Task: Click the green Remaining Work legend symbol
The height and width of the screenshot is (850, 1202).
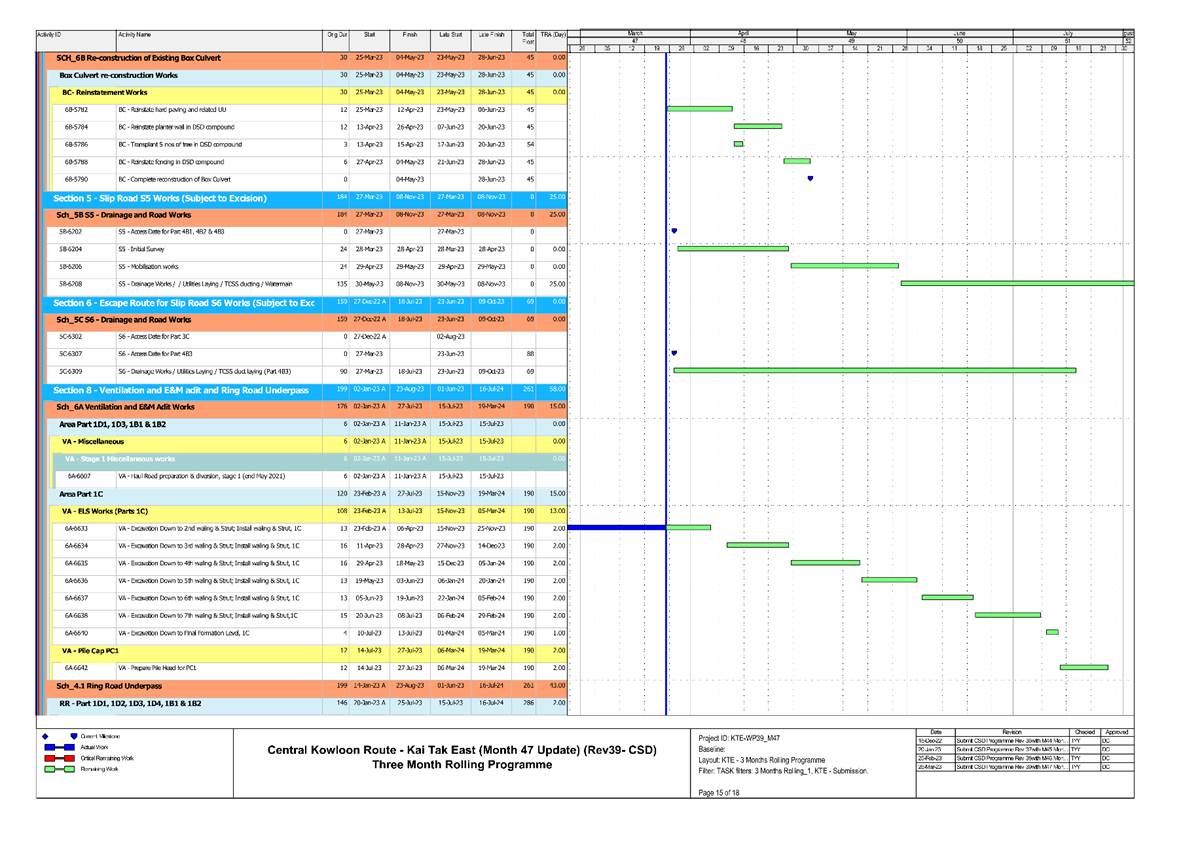Action: pyautogui.click(x=60, y=771)
